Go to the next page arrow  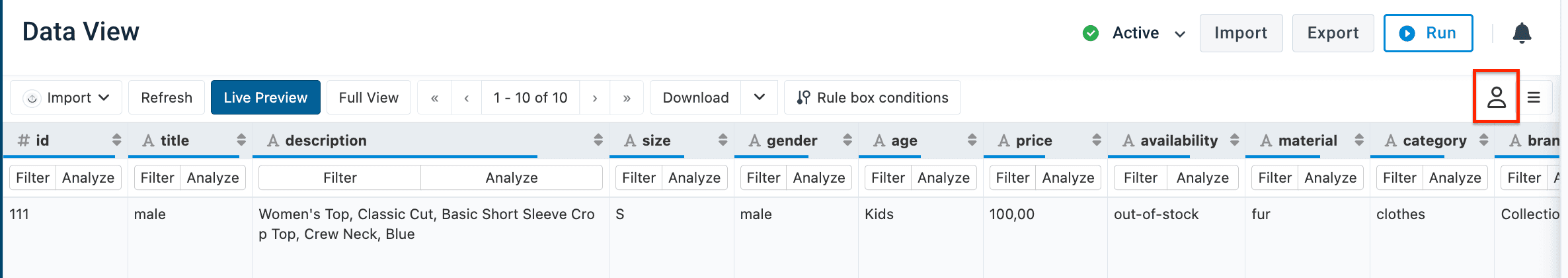[x=595, y=98]
